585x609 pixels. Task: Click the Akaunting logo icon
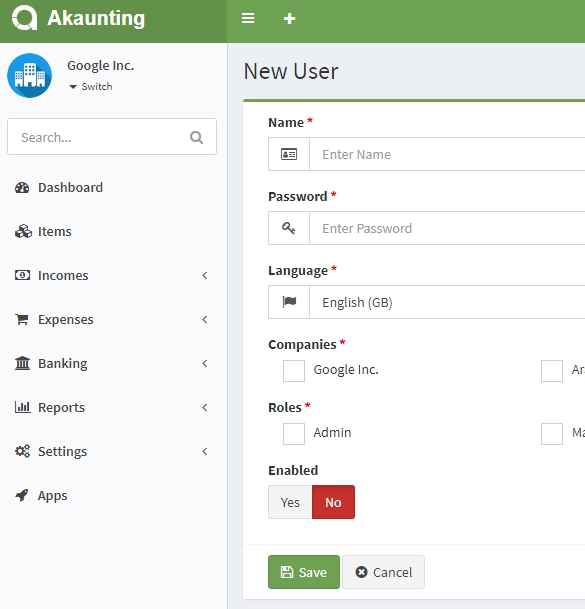click(24, 18)
